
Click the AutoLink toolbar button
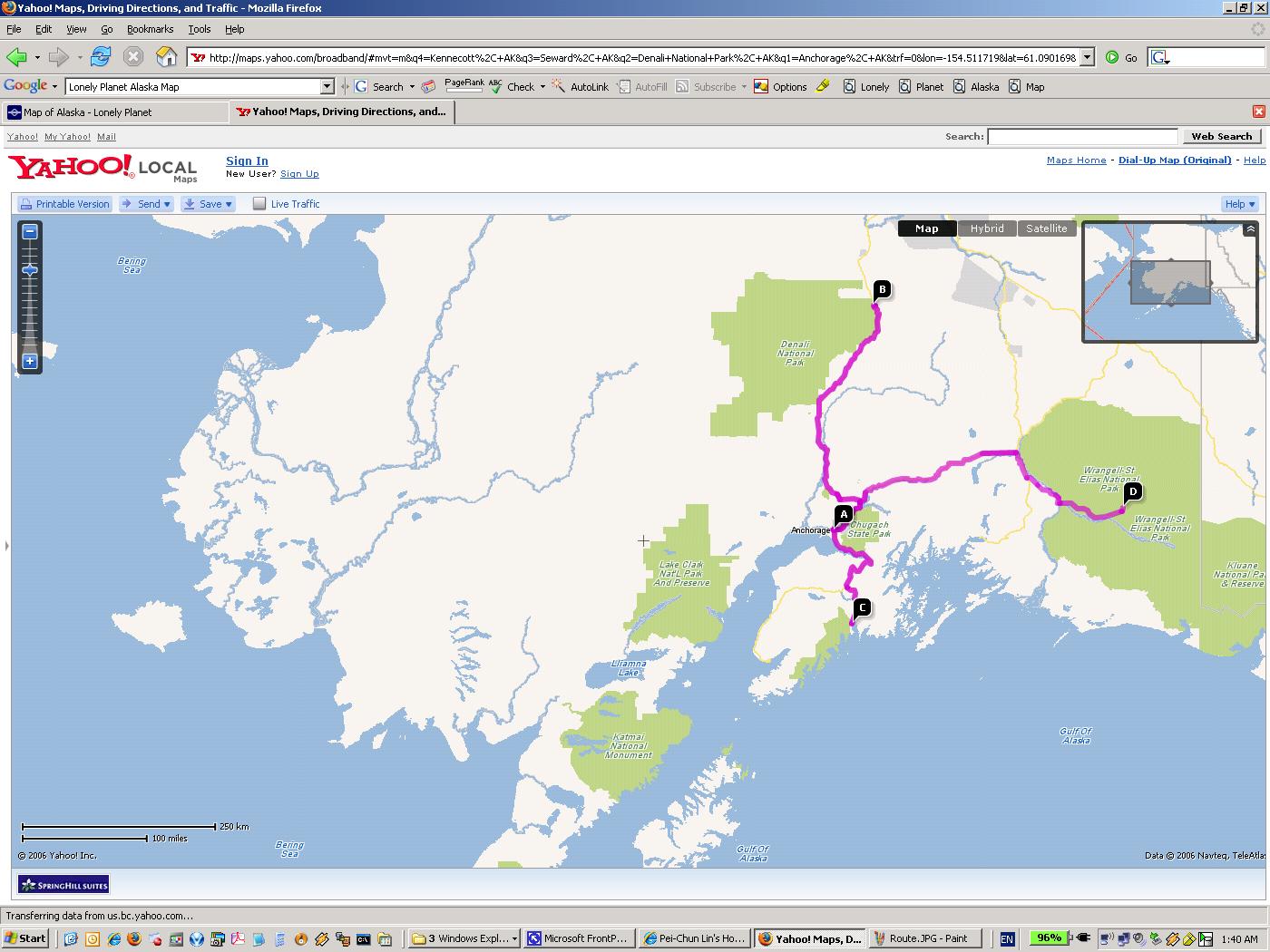point(581,86)
